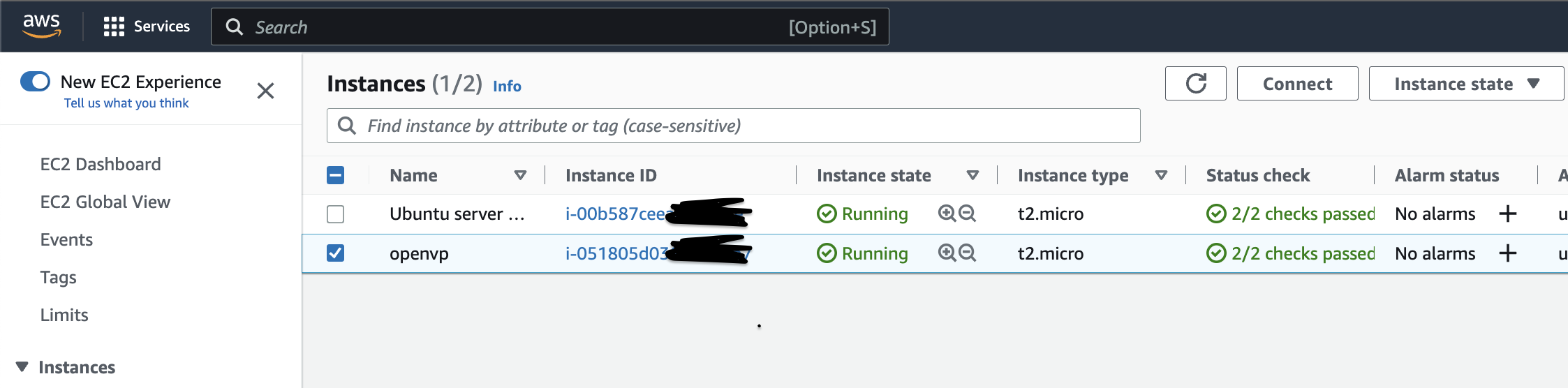This screenshot has height=388, width=1568.
Task: Zoom in filter icon for openvp row
Action: 947,253
